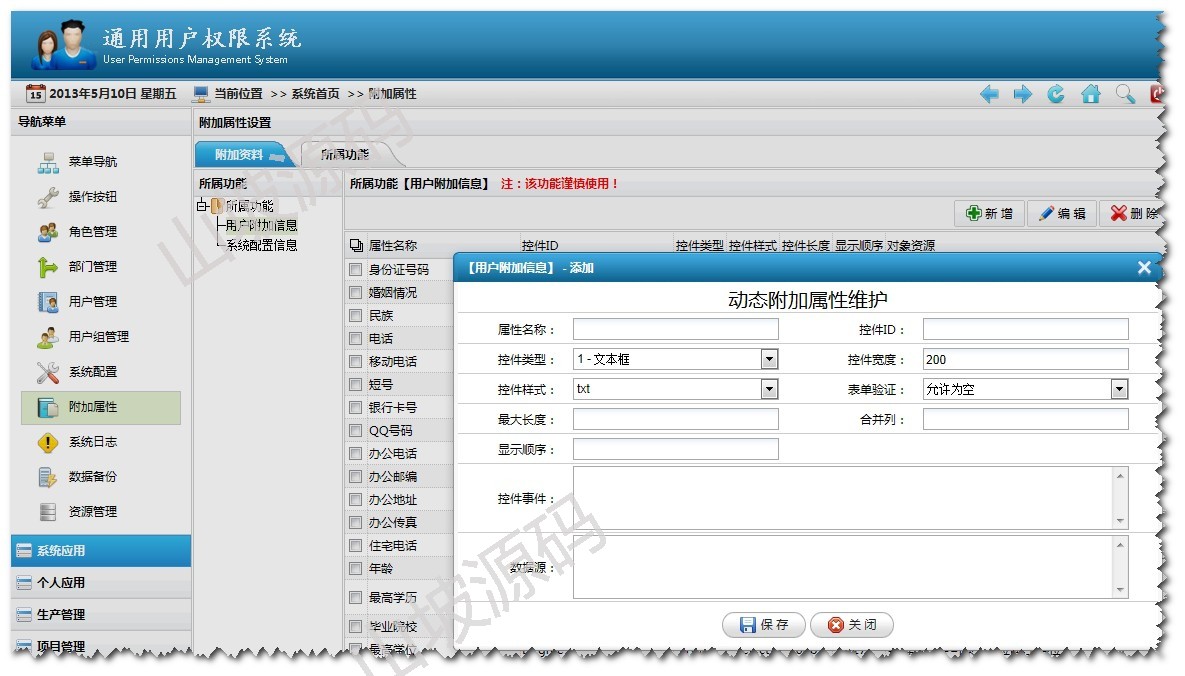Tick the 婚姻情况 row checkbox
Viewport: 1185px width, 676px height.
(355, 293)
